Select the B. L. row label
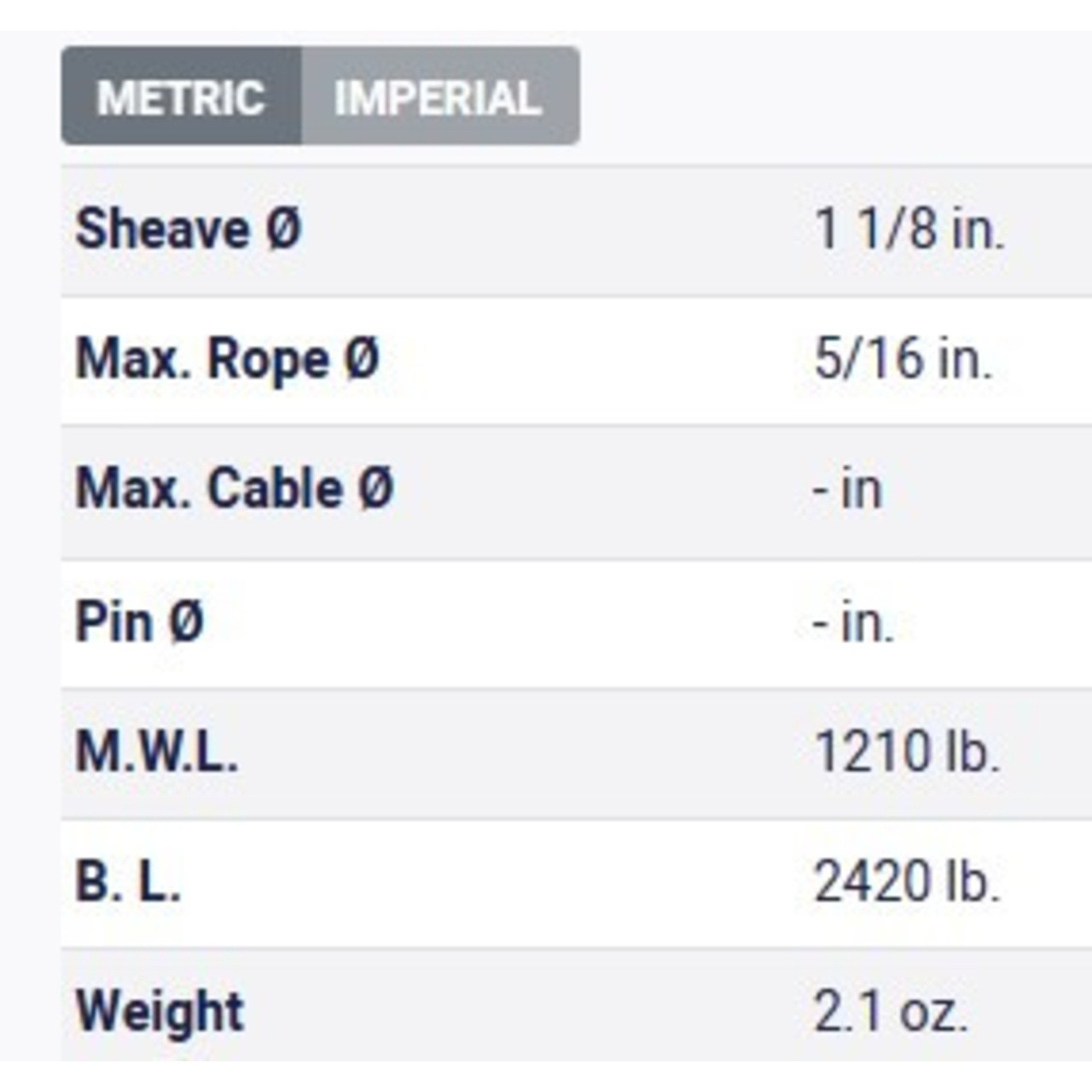 tap(128, 882)
